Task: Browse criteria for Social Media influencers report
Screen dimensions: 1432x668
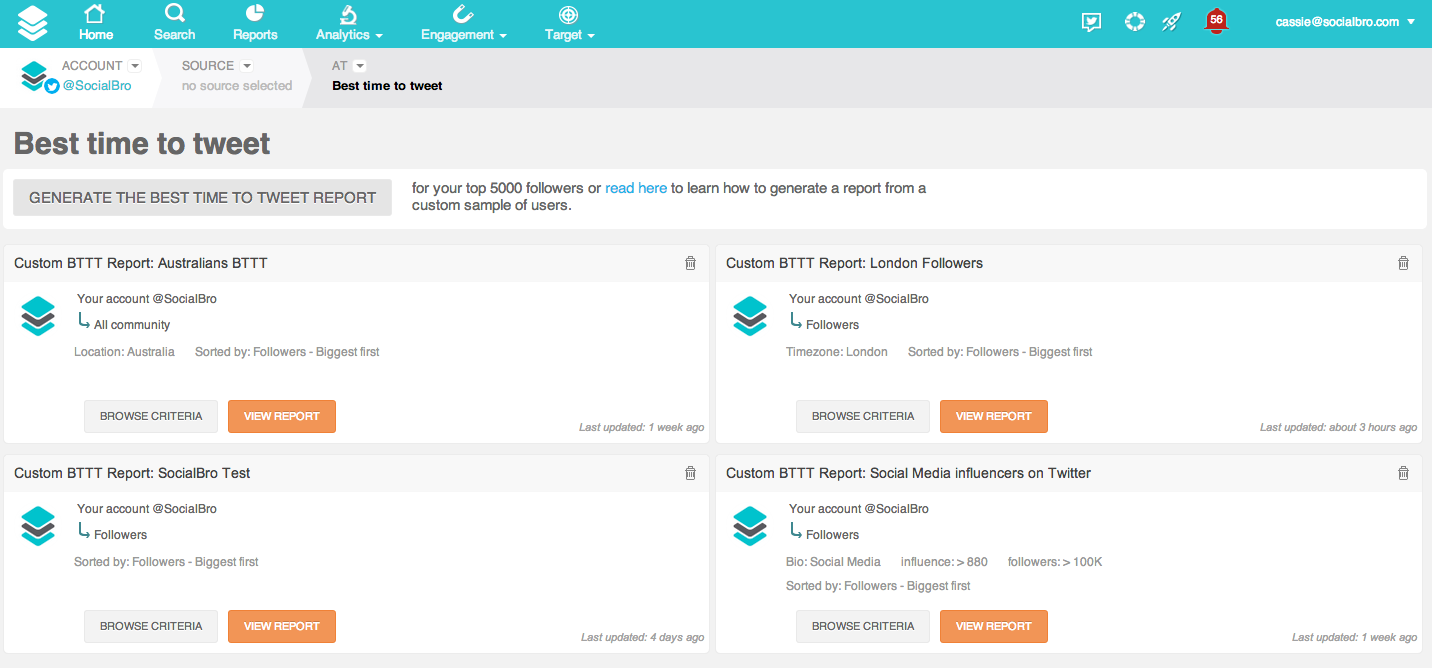Action: (863, 626)
